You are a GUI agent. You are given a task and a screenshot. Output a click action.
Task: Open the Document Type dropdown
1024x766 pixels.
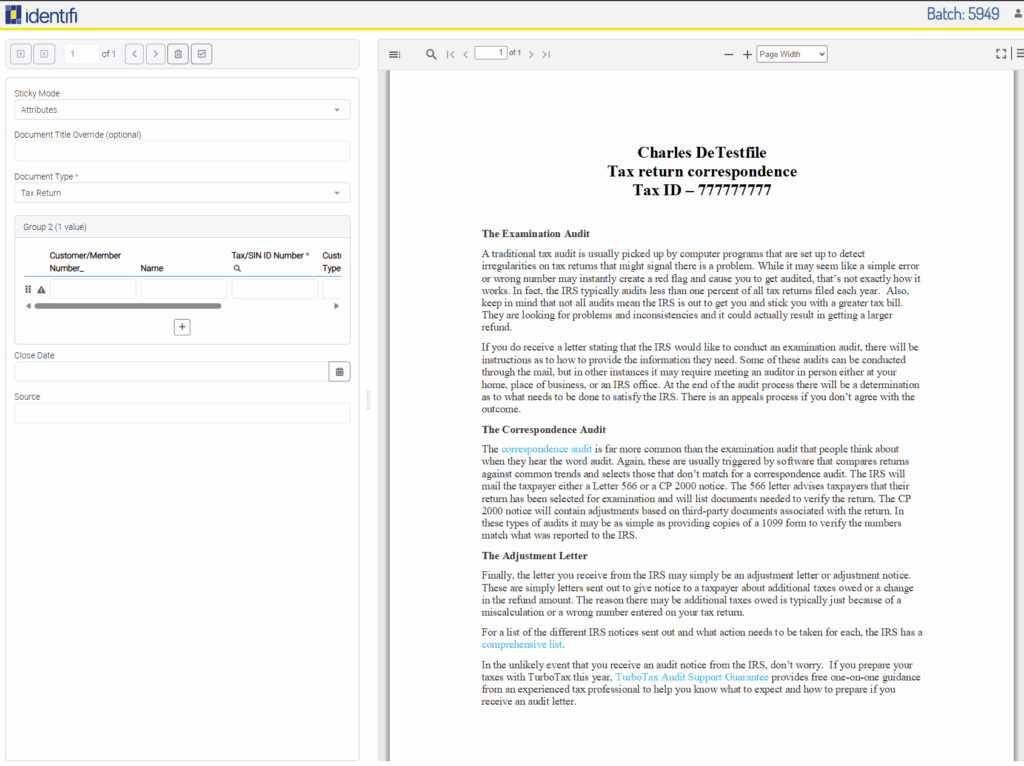182,193
